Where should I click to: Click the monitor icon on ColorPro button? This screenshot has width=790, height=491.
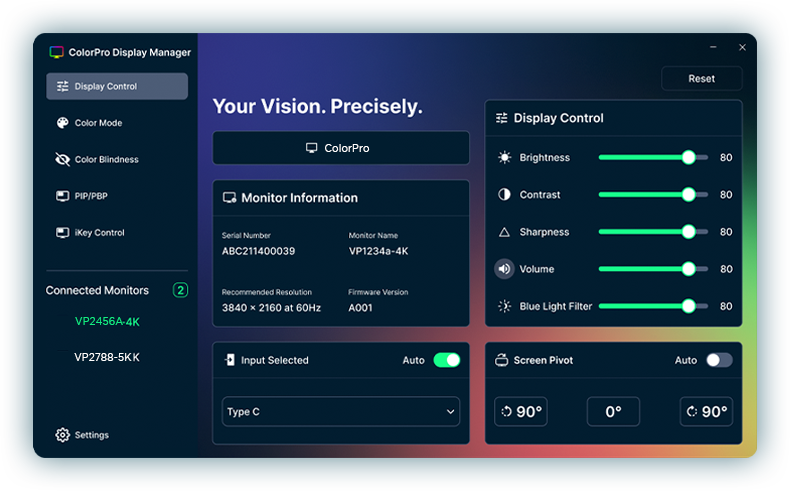point(312,148)
